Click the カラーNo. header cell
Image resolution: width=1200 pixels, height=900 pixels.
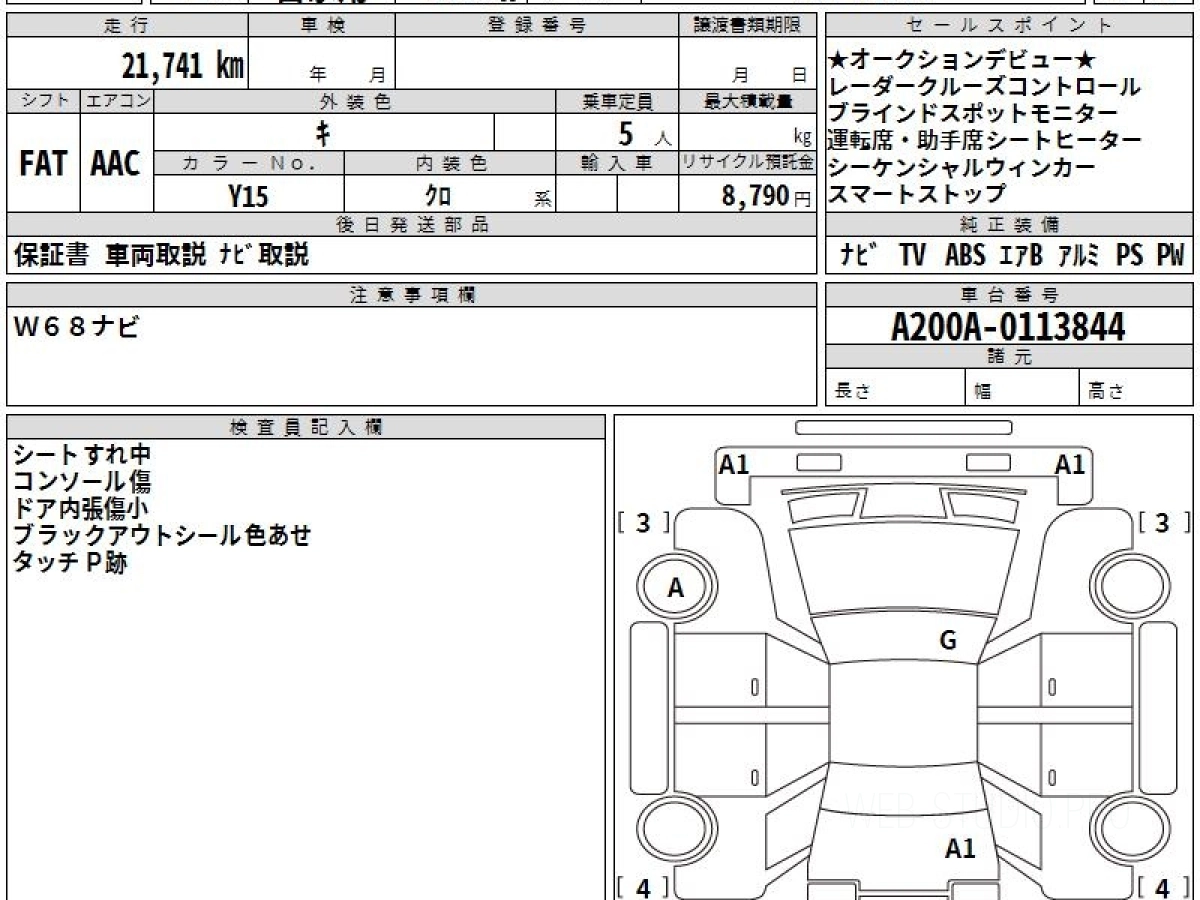[x=249, y=163]
